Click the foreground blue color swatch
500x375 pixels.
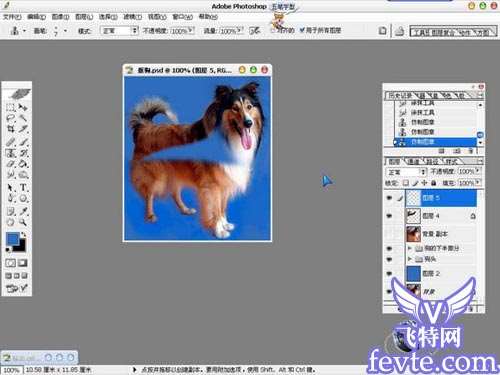click(x=13, y=239)
